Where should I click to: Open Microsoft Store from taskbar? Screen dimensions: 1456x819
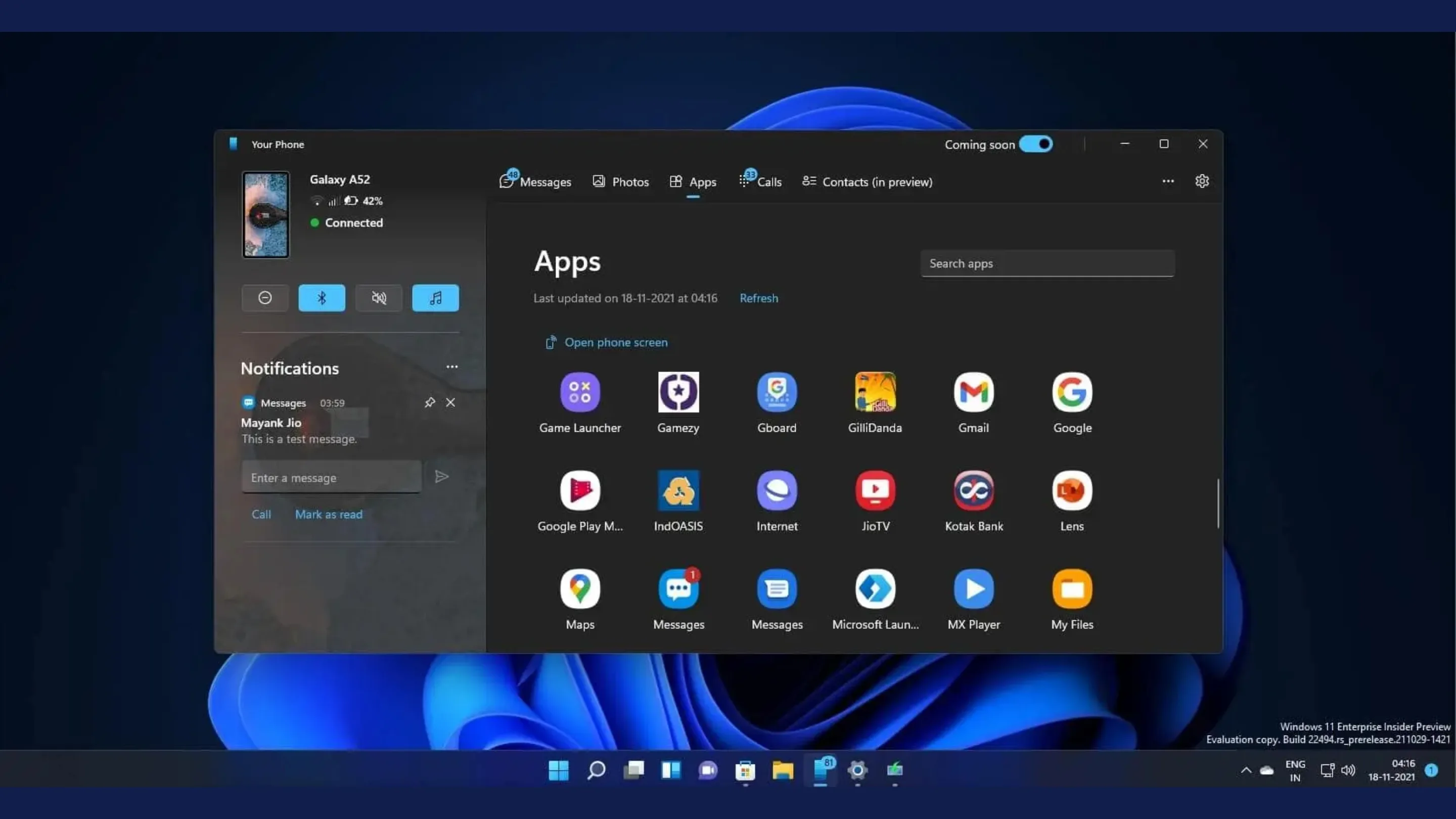tap(745, 770)
